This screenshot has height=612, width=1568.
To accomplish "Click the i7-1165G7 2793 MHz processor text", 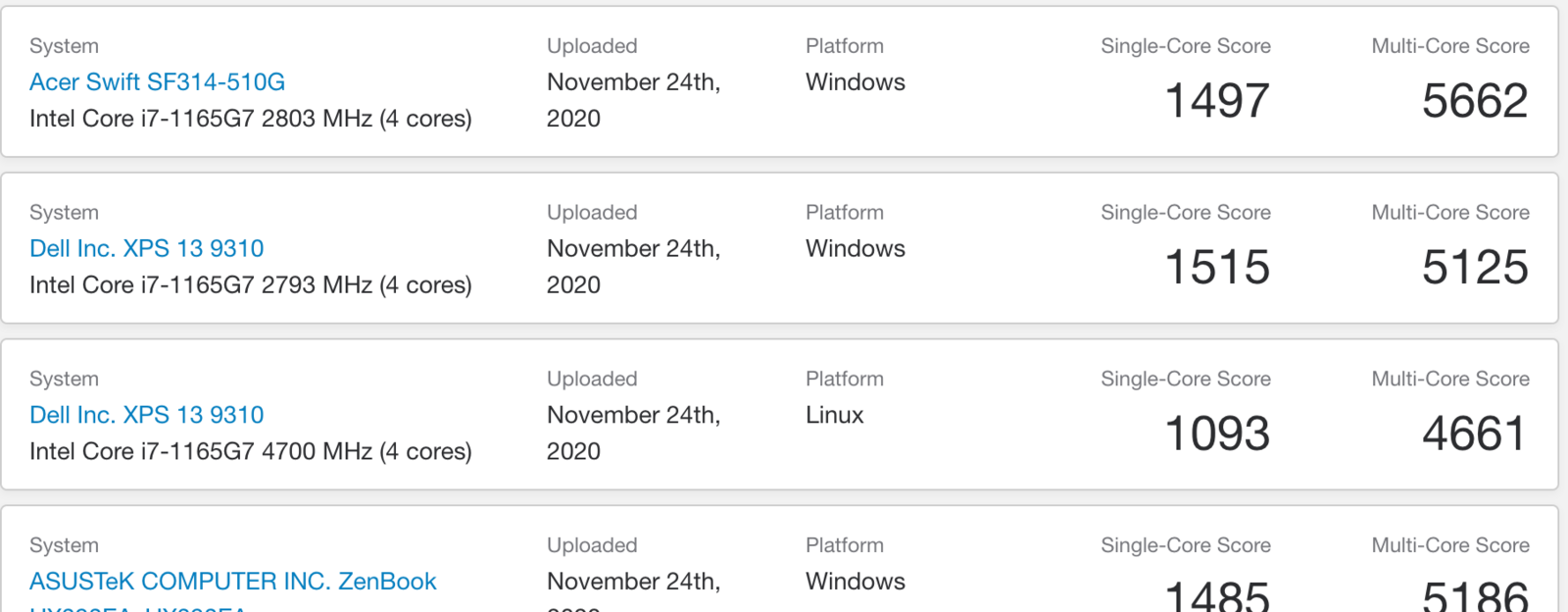I will 251,285.
